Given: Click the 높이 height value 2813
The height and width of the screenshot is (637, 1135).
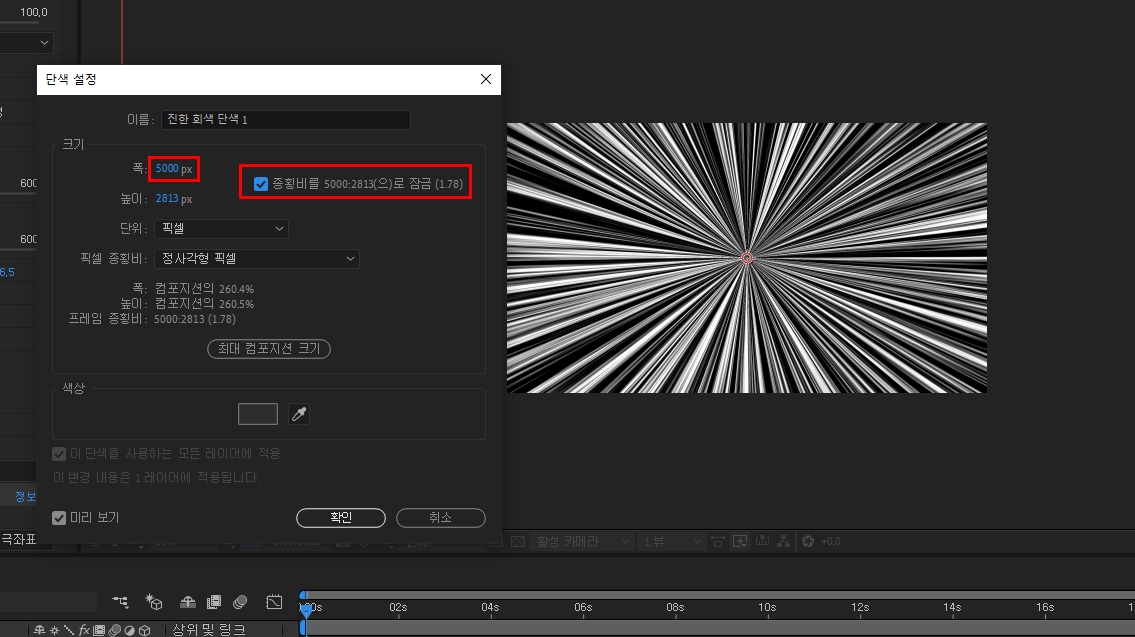Looking at the screenshot, I should coord(167,198).
